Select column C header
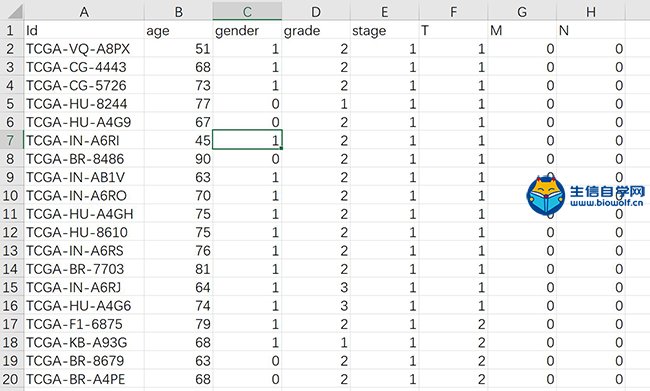The width and height of the screenshot is (650, 391). (x=247, y=12)
